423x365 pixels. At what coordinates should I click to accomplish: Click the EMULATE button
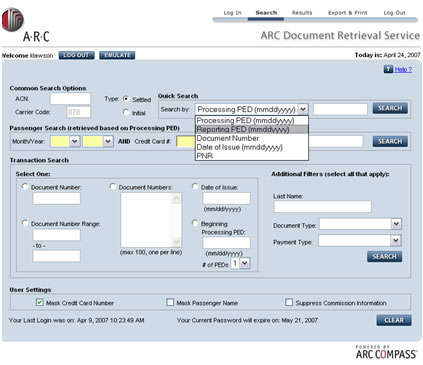117,55
